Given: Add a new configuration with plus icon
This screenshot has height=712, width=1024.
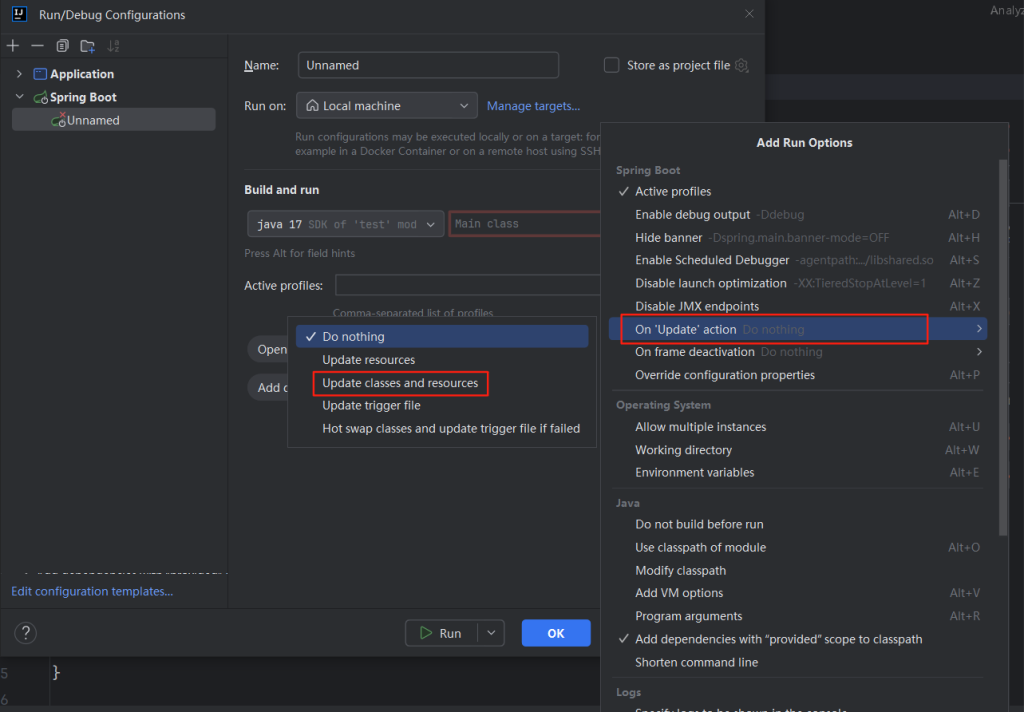Looking at the screenshot, I should point(13,46).
